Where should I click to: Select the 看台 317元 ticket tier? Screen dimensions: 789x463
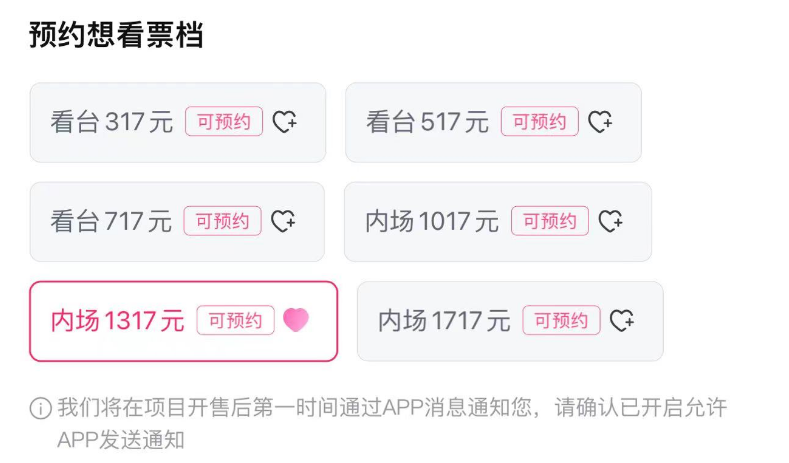[x=178, y=122]
